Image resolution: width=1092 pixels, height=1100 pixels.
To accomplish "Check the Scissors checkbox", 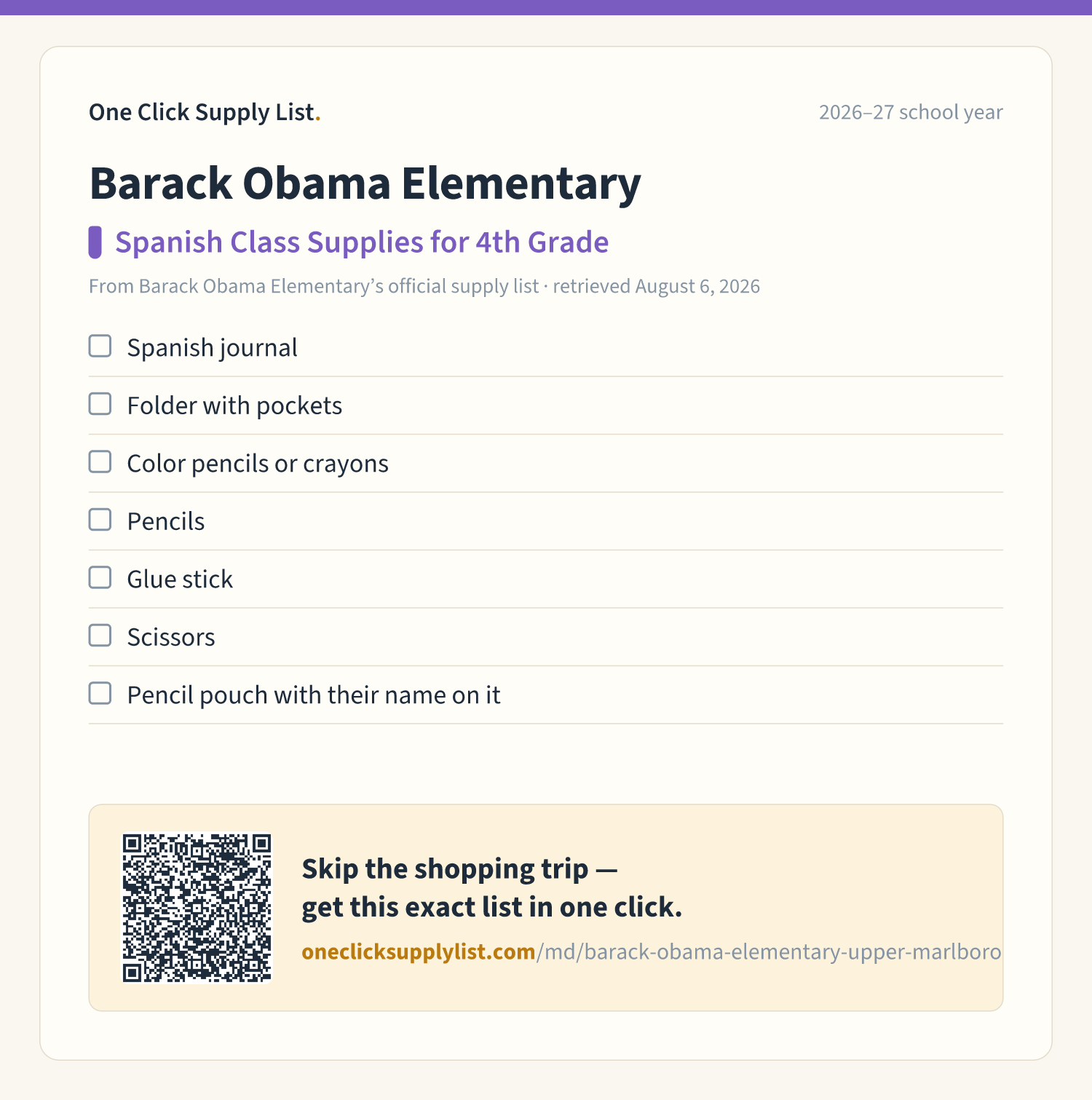I will [100, 636].
